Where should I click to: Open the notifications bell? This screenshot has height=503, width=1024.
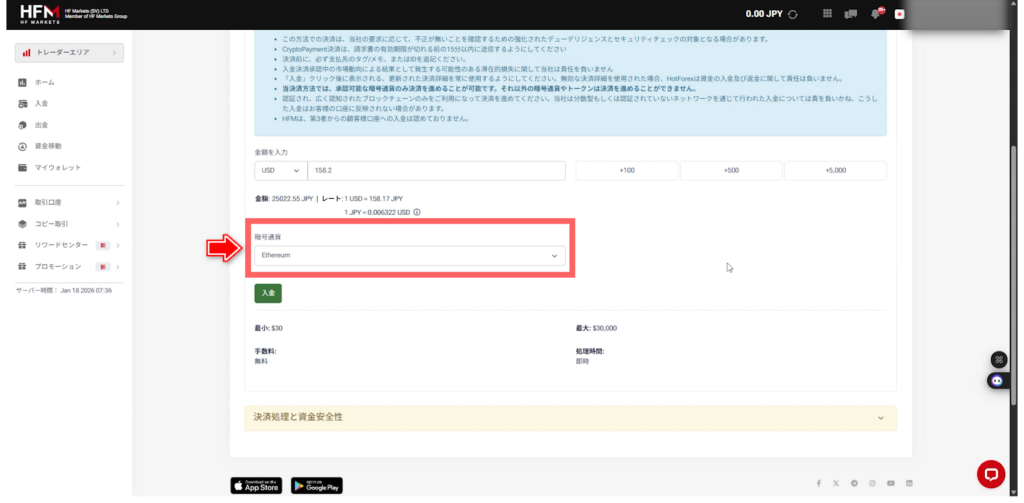click(x=876, y=15)
